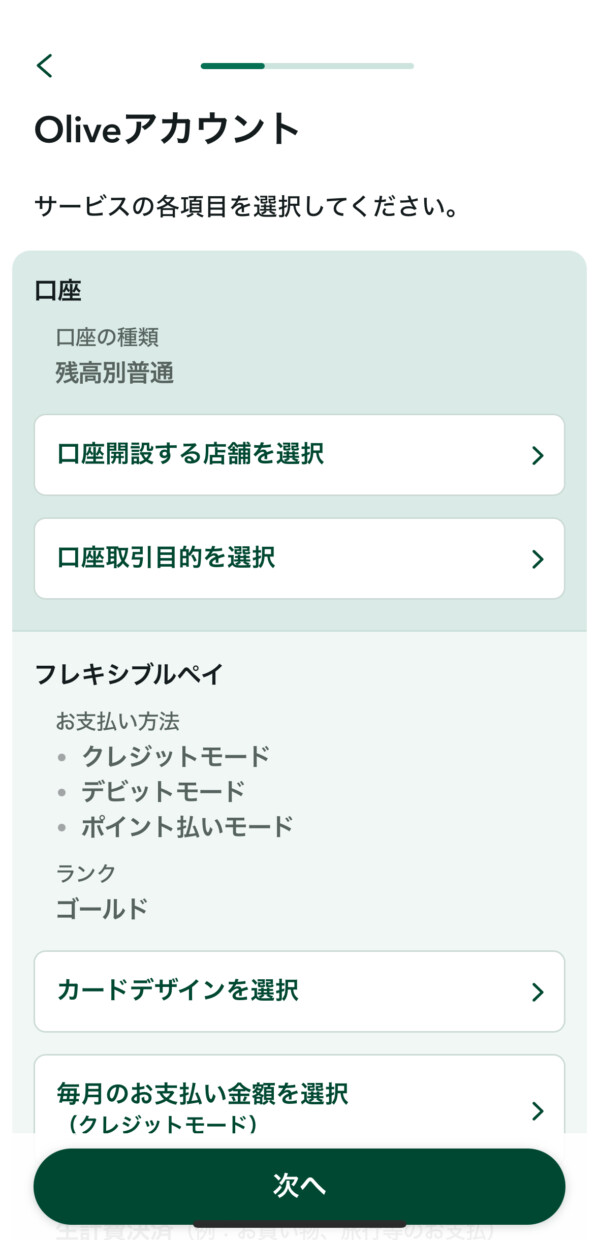Click the 残高別普通 account type text
This screenshot has width=599, height=1240.
point(115,374)
